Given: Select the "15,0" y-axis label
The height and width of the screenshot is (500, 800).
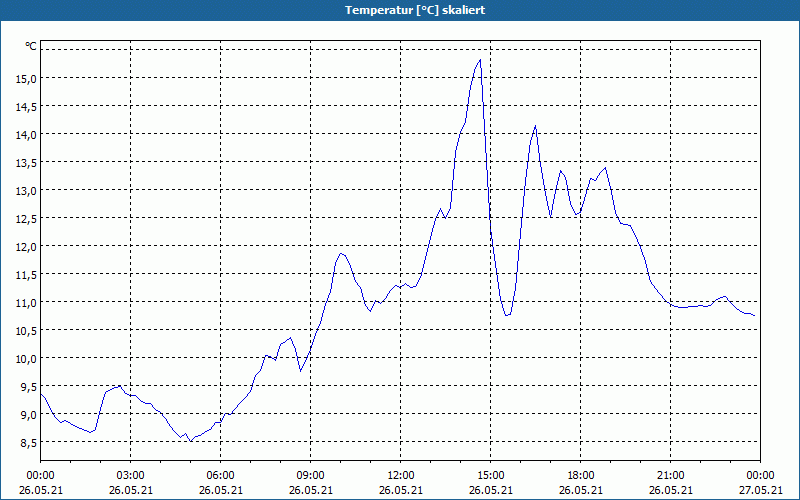Looking at the screenshot, I should [x=28, y=79].
